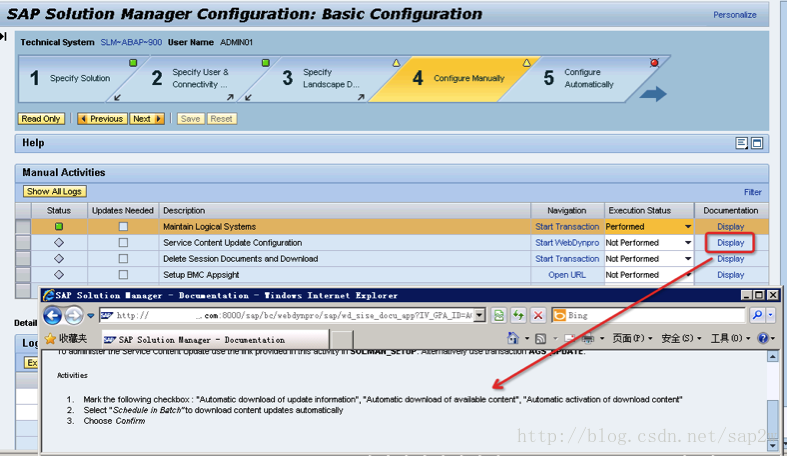
Task: Stop loading with the red X icon
Action: [x=538, y=315]
